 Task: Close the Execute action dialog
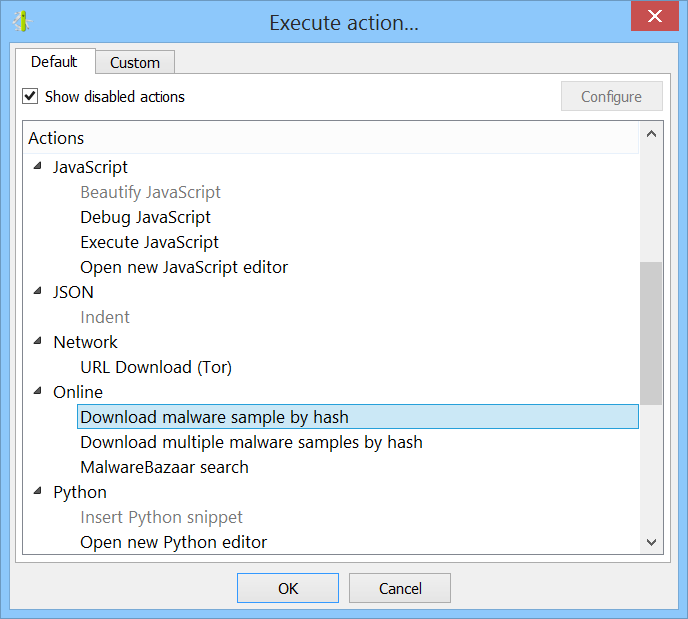click(x=654, y=16)
